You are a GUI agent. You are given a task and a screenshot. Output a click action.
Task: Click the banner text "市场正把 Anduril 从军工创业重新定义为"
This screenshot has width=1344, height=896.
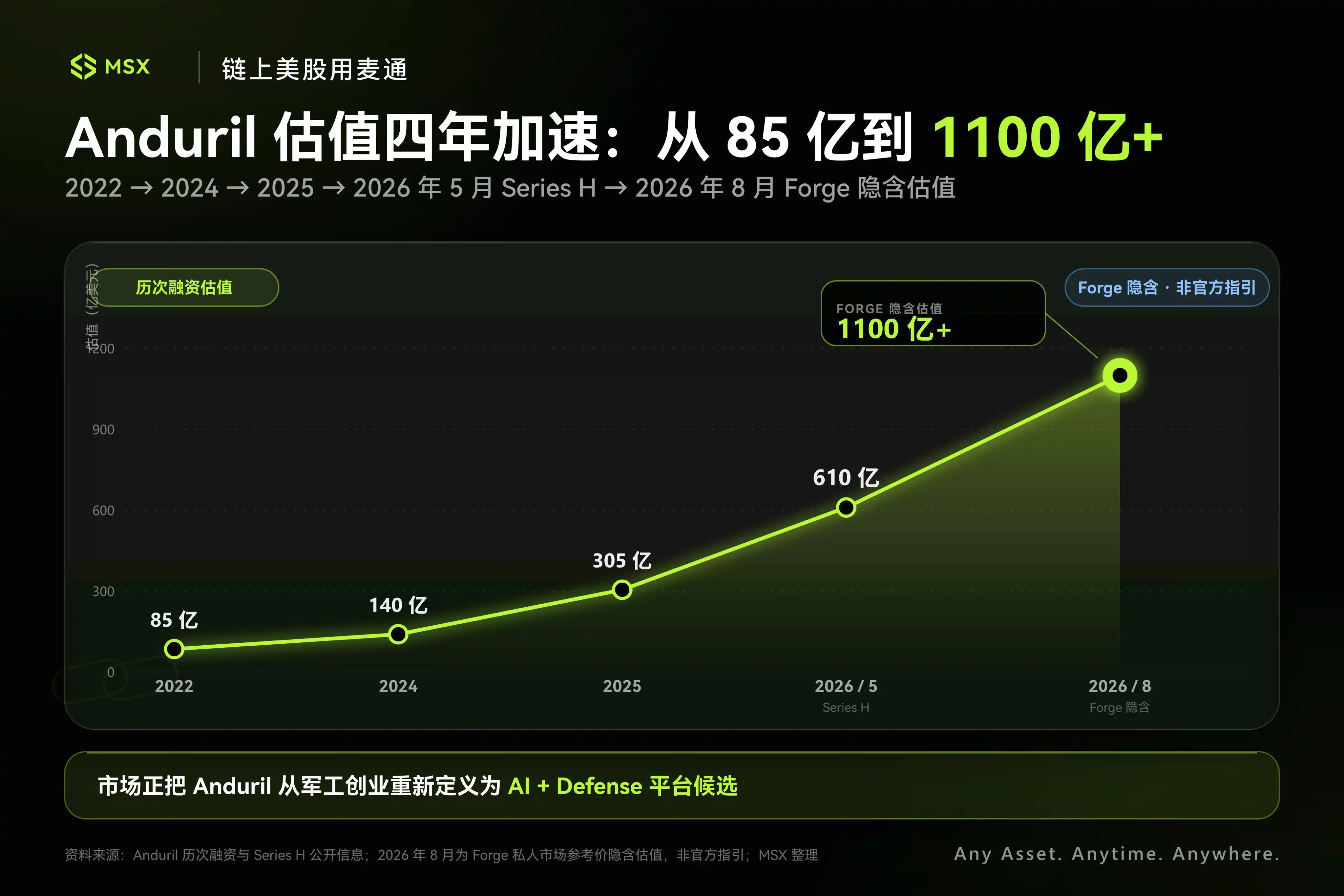[300, 786]
